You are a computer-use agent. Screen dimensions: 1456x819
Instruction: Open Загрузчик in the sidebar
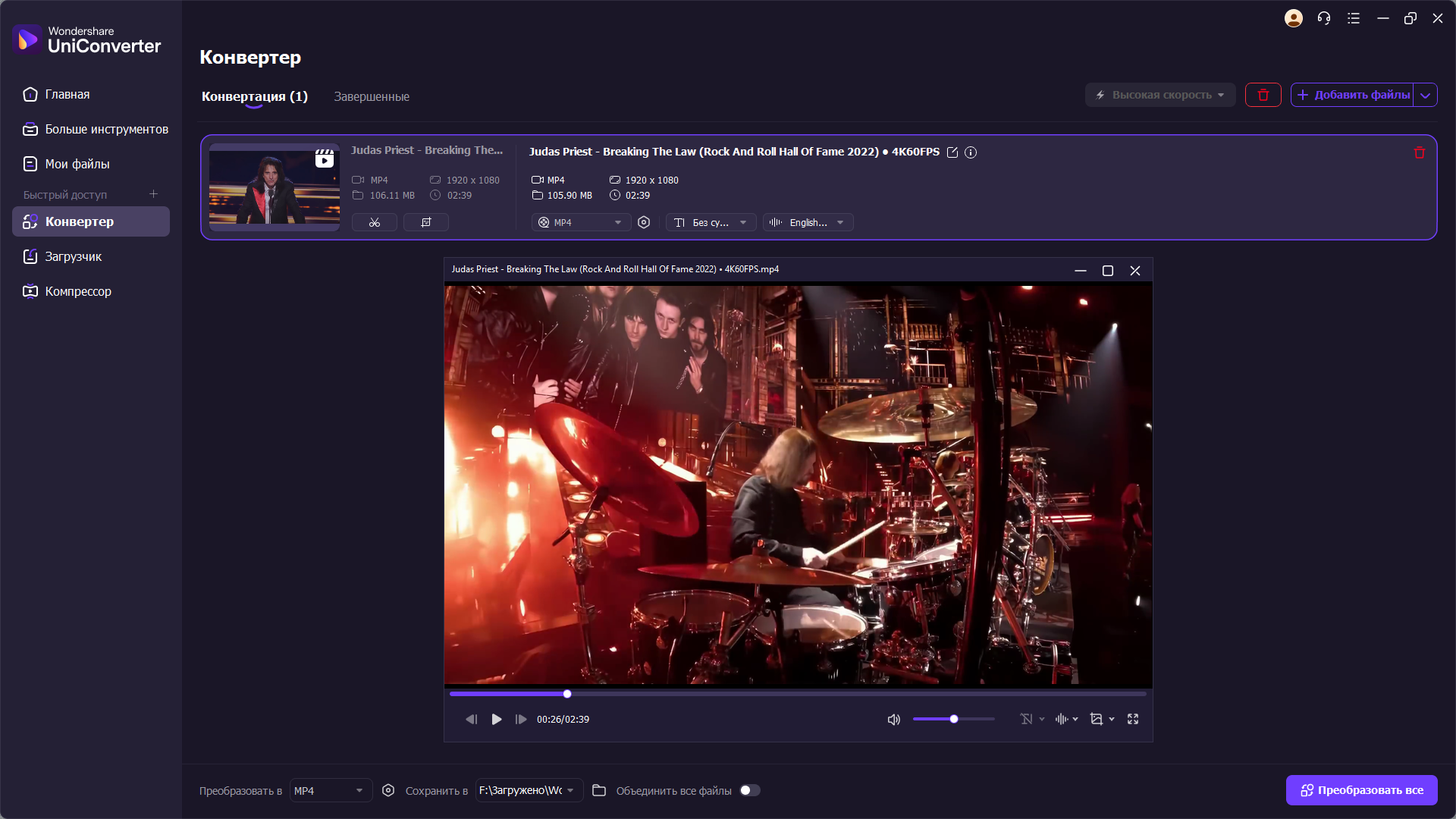[91, 256]
